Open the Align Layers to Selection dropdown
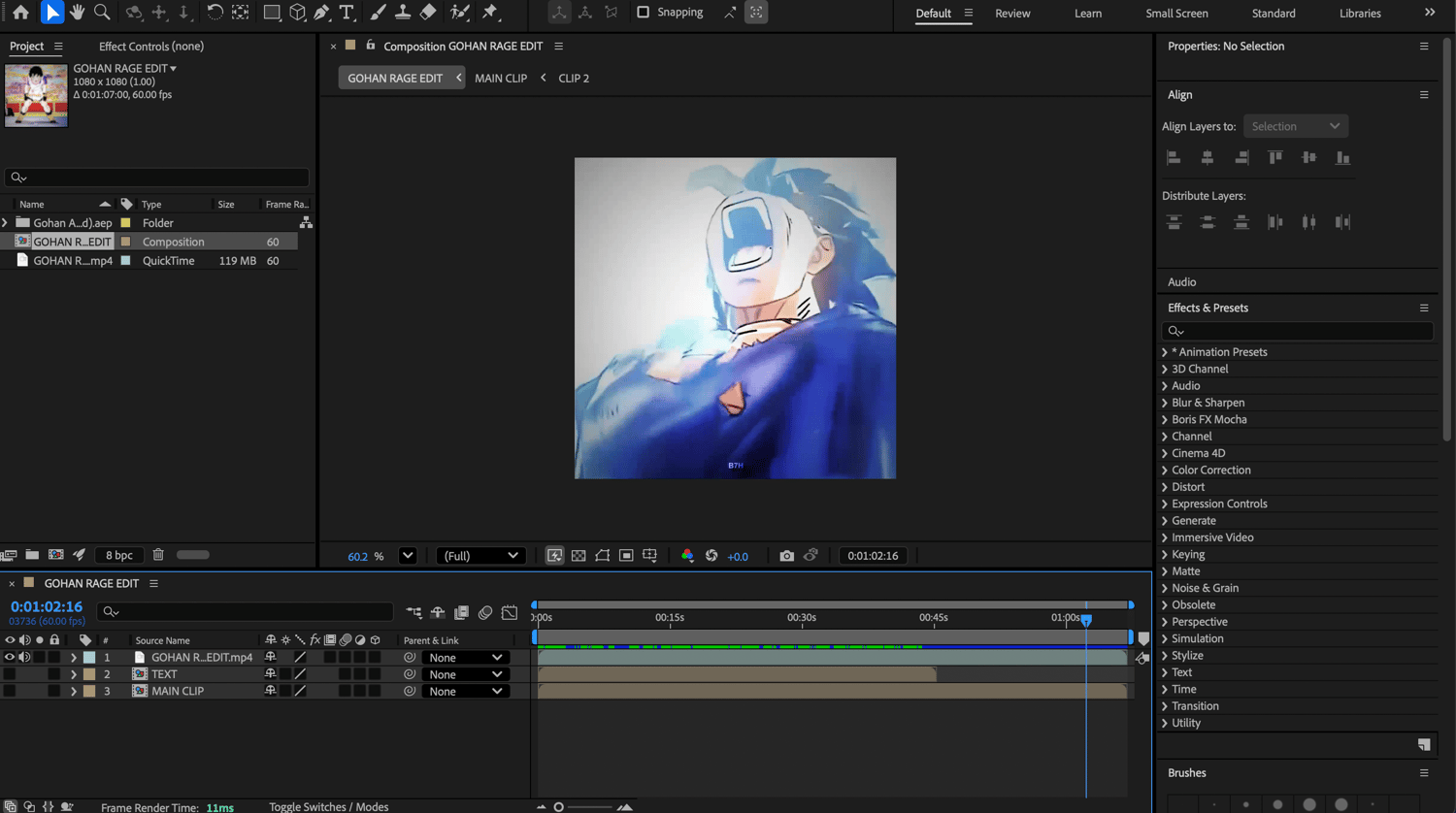This screenshot has height=813, width=1456. [x=1295, y=126]
